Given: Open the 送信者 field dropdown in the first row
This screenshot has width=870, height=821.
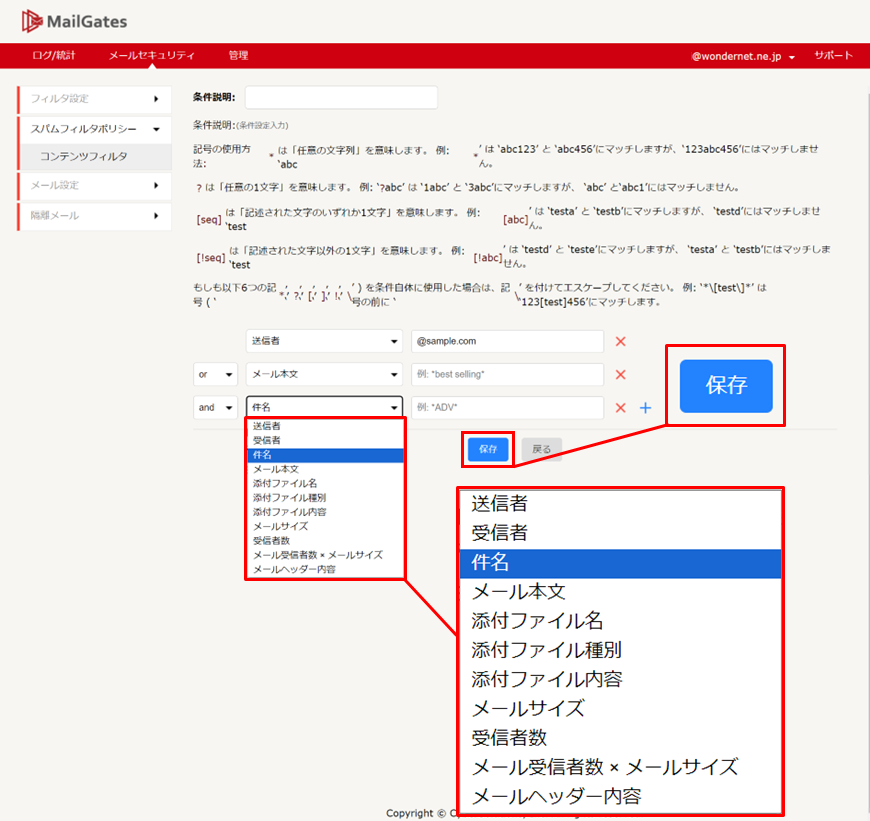Looking at the screenshot, I should (x=324, y=341).
